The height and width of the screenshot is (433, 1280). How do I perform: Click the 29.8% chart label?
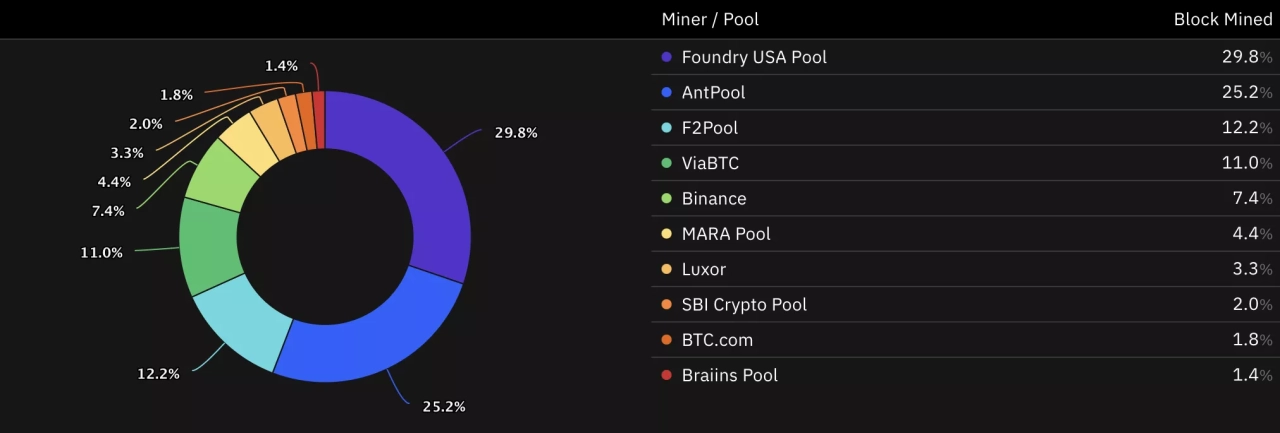coord(515,133)
